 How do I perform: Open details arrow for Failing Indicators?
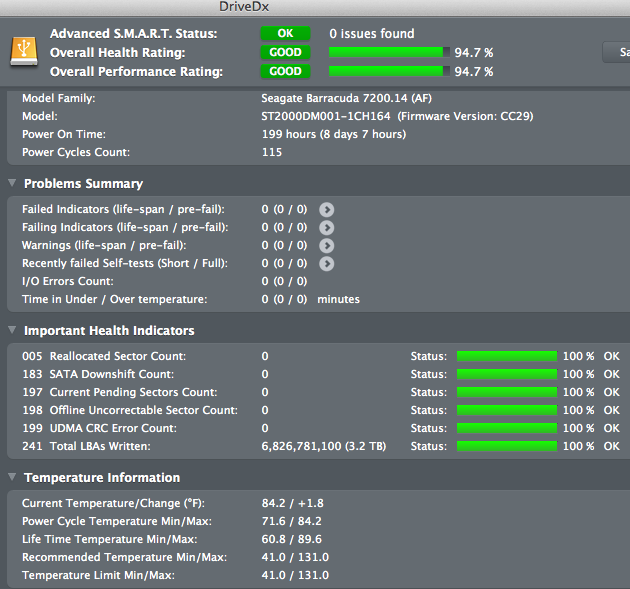tap(326, 228)
